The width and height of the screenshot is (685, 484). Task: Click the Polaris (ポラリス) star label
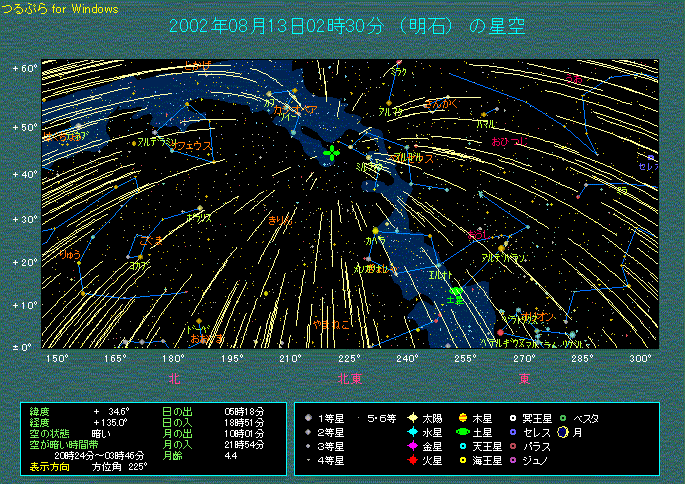tap(199, 217)
